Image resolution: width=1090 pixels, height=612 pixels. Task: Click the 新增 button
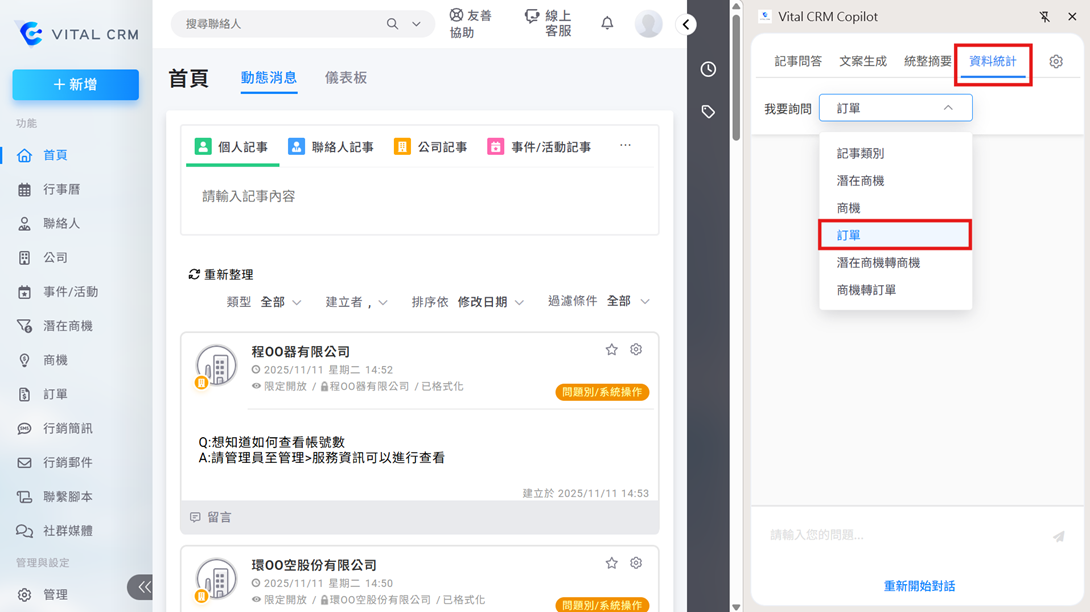pyautogui.click(x=76, y=85)
